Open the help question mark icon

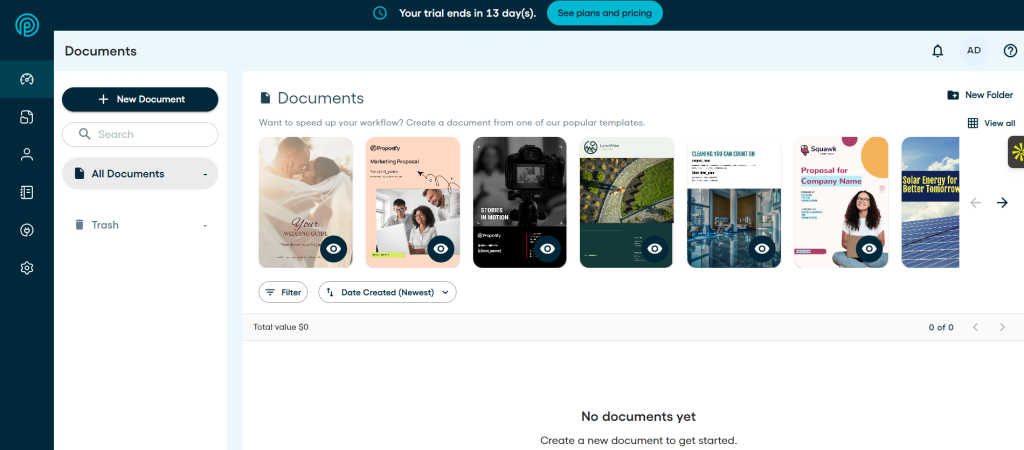[1010, 51]
